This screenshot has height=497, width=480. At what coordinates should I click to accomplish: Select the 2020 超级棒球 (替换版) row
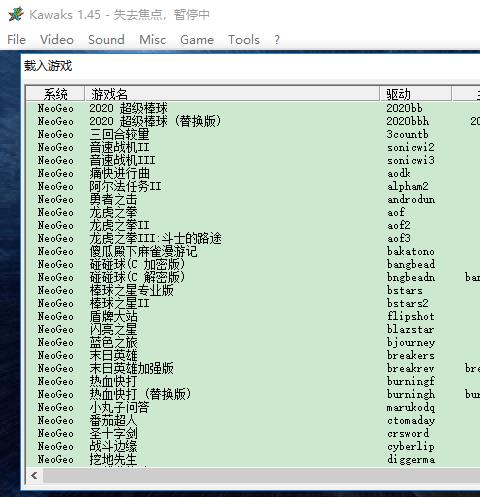tap(253, 121)
